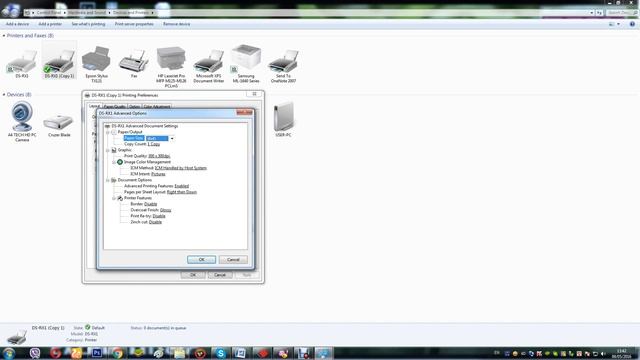This screenshot has width=640, height=360.
Task: Click the Overcoat Finish 'Glossy' value
Action: coord(165,210)
